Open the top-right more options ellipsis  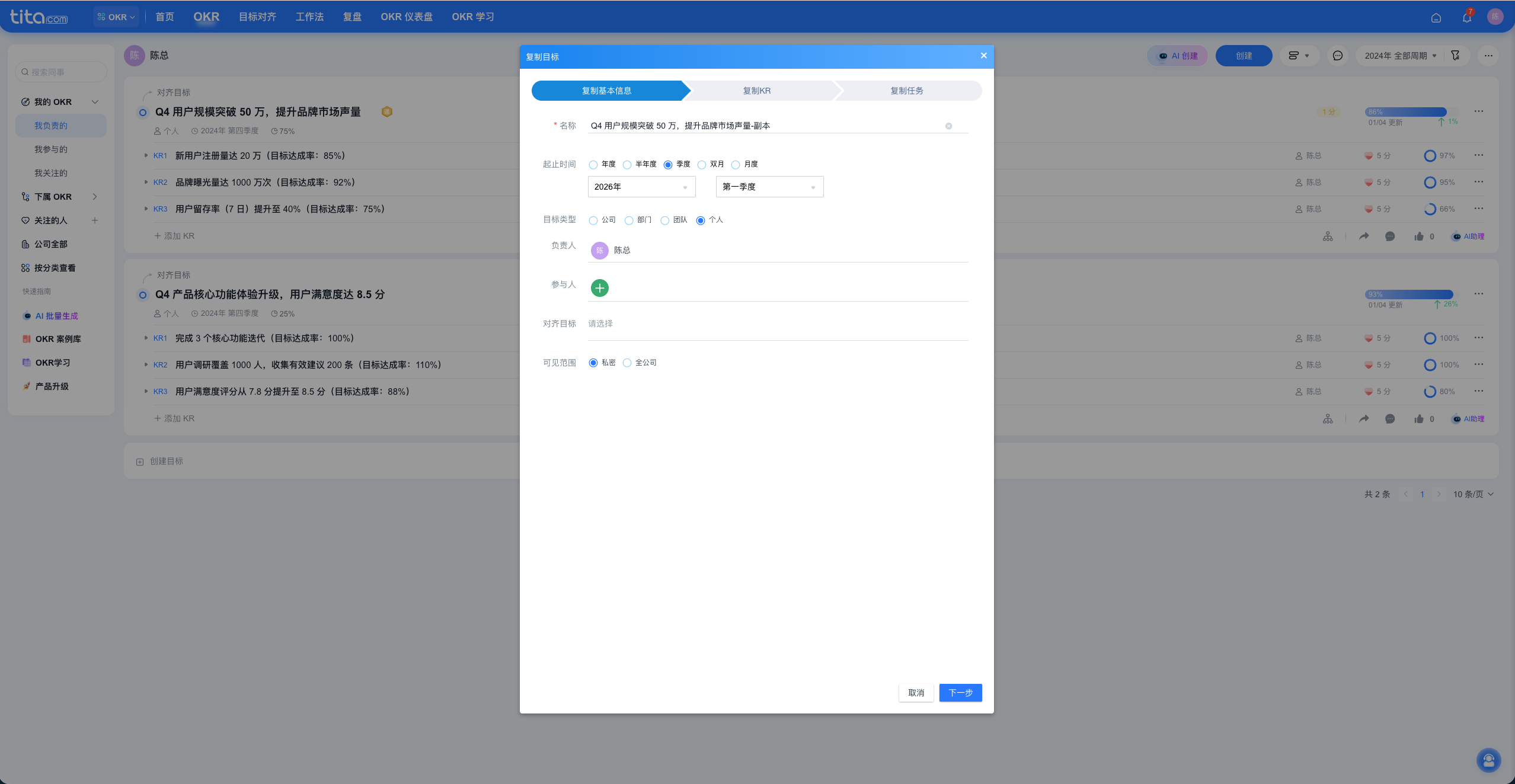pos(1488,56)
